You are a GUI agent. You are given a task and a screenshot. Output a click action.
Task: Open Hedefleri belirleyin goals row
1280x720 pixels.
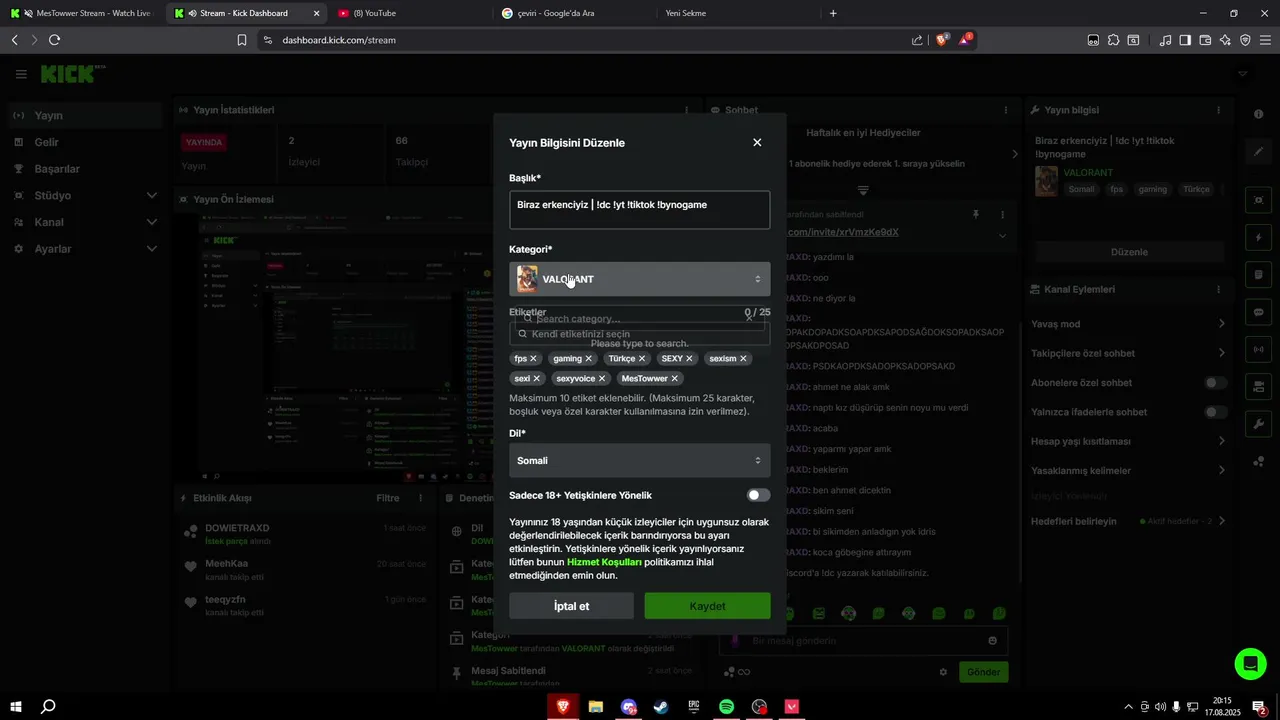click(1129, 521)
